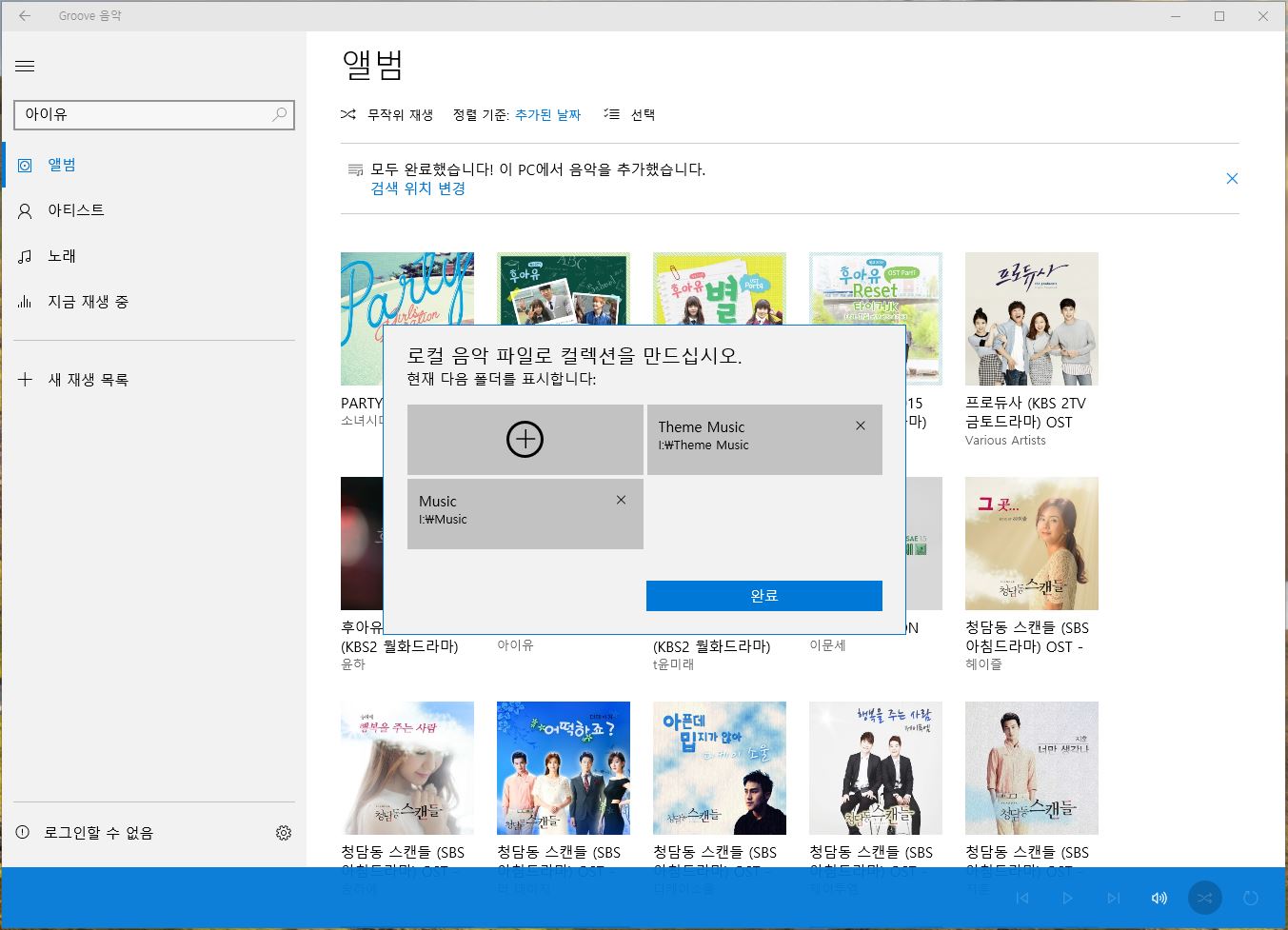The height and width of the screenshot is (930, 1288).
Task: Select the Music folder tile
Action: coord(525,514)
